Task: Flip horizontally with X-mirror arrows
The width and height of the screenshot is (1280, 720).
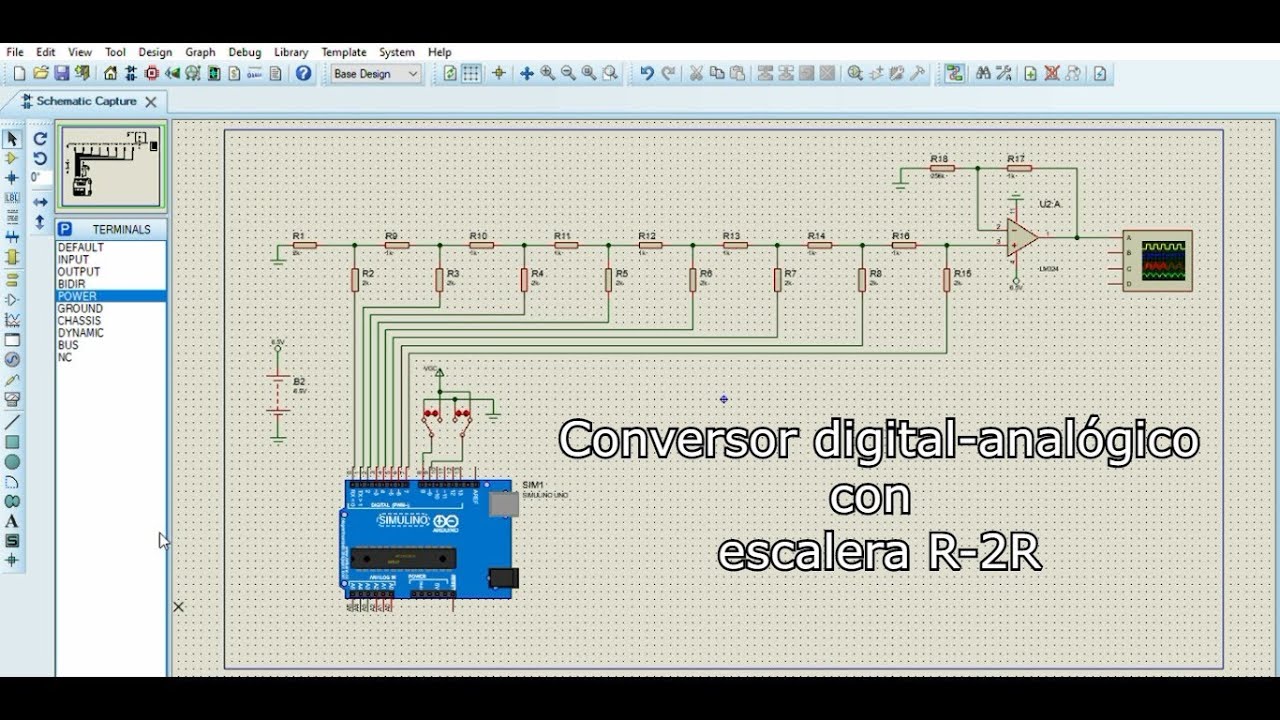Action: [x=40, y=202]
